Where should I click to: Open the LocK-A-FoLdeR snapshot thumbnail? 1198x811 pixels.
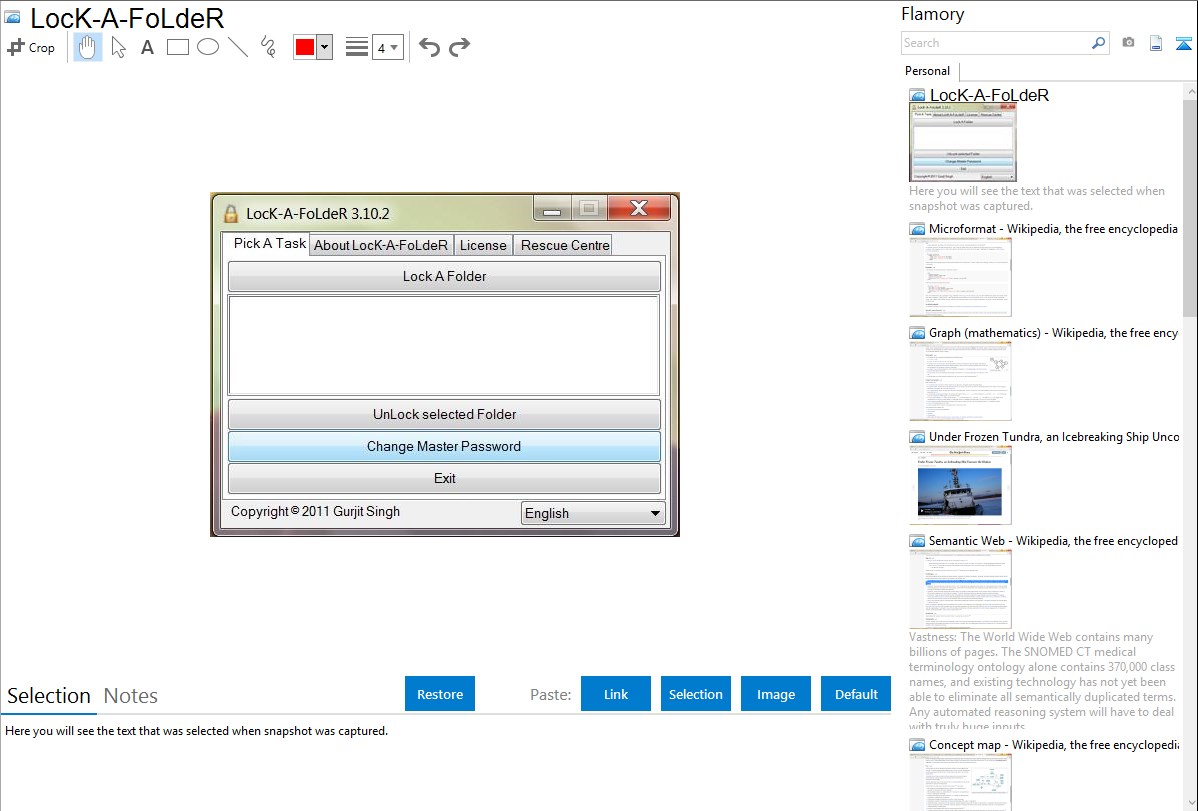pyautogui.click(x=963, y=143)
